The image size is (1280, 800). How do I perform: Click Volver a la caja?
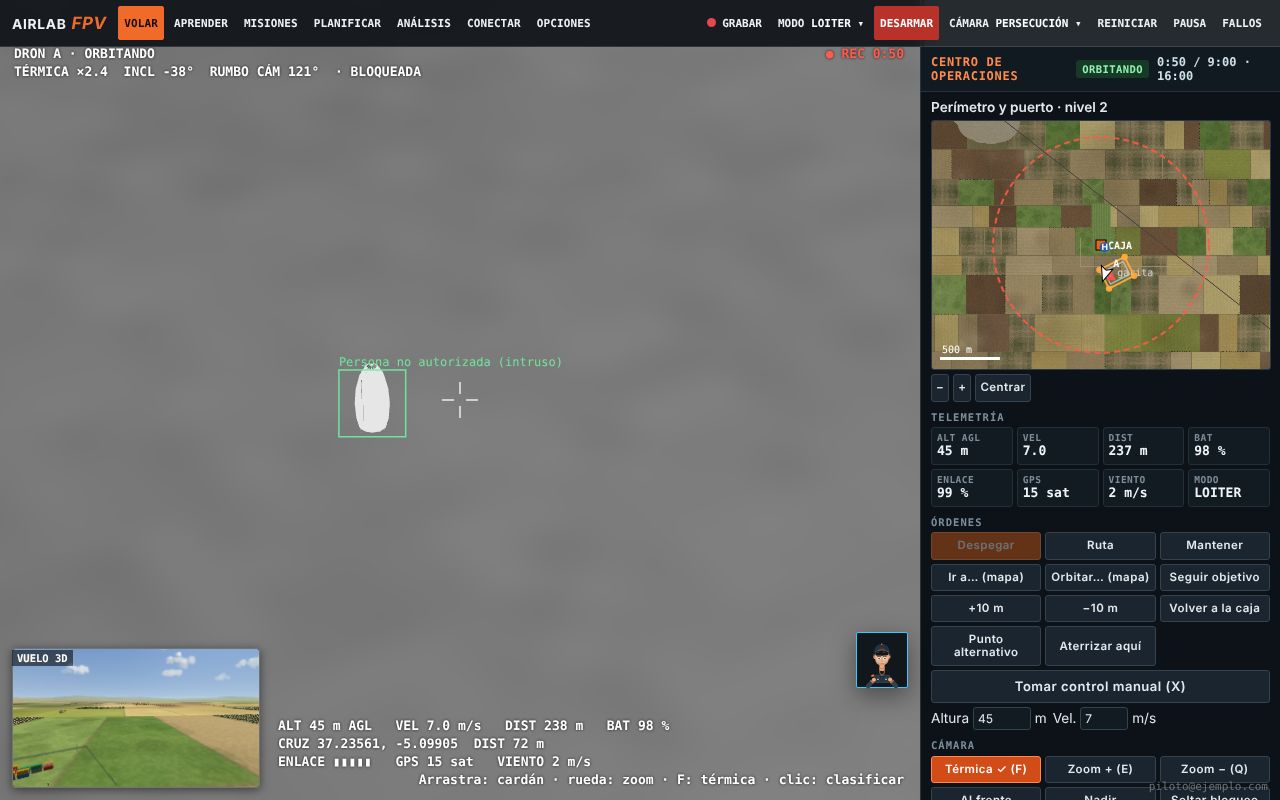pyautogui.click(x=1215, y=608)
